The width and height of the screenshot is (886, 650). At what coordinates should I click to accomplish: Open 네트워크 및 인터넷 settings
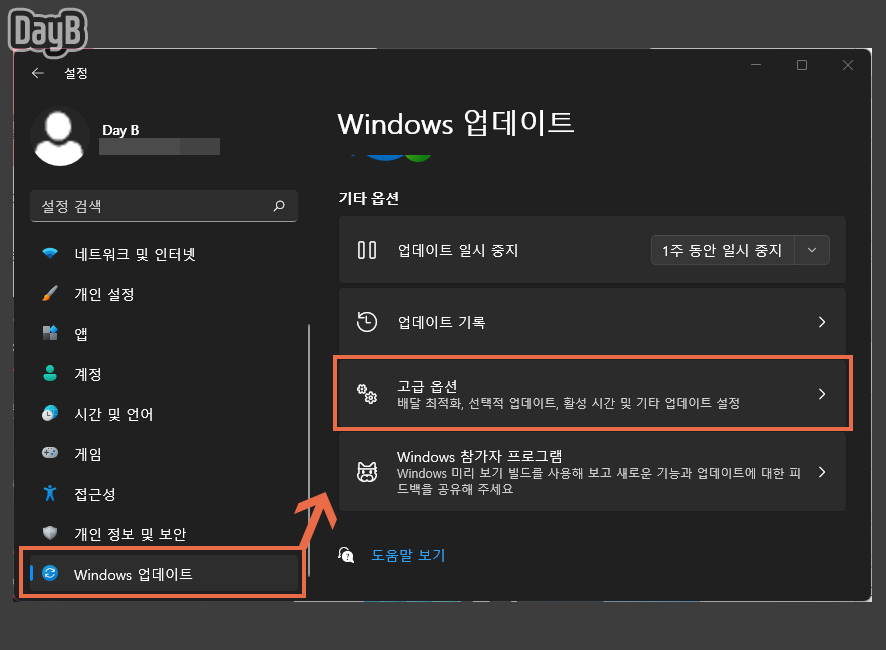point(164,254)
